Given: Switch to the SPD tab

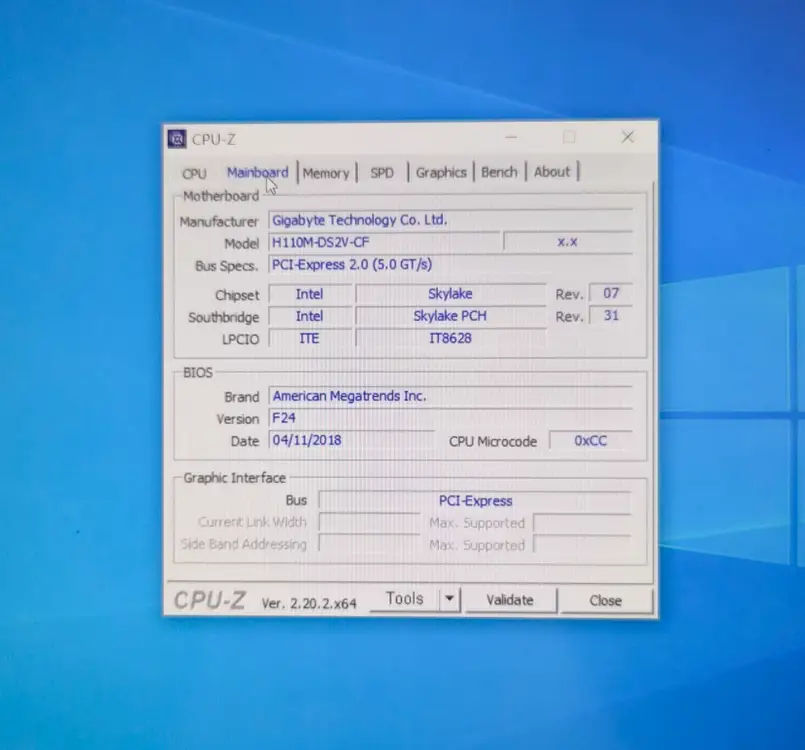Looking at the screenshot, I should (382, 172).
